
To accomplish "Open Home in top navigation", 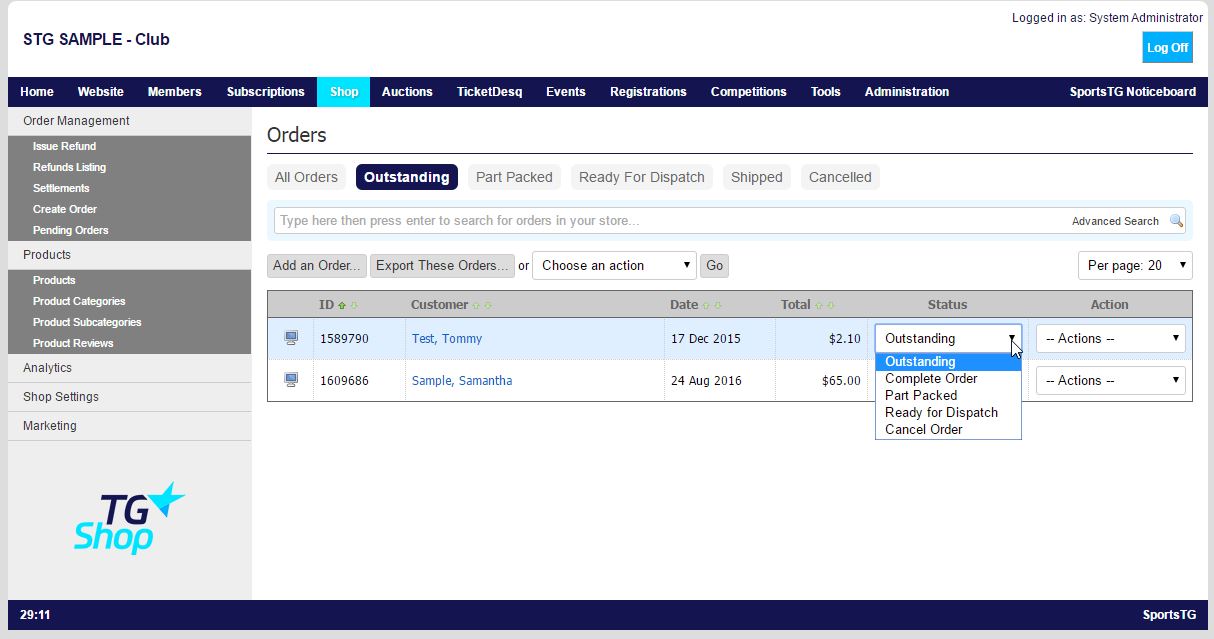I will (x=37, y=92).
